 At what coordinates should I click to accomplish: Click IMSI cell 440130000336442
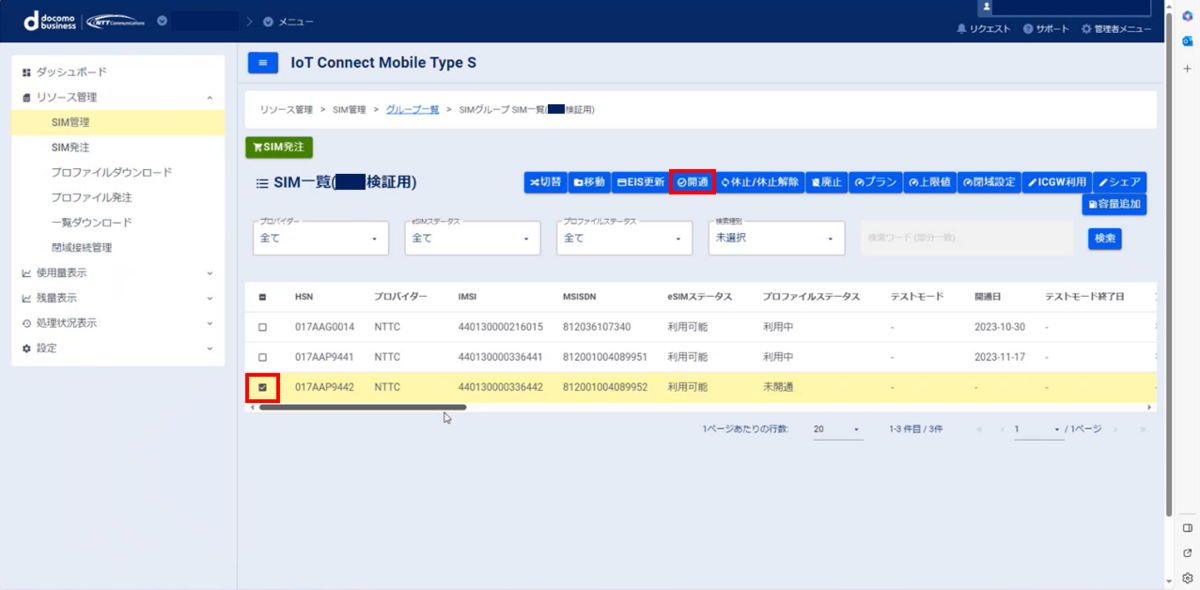[500, 387]
